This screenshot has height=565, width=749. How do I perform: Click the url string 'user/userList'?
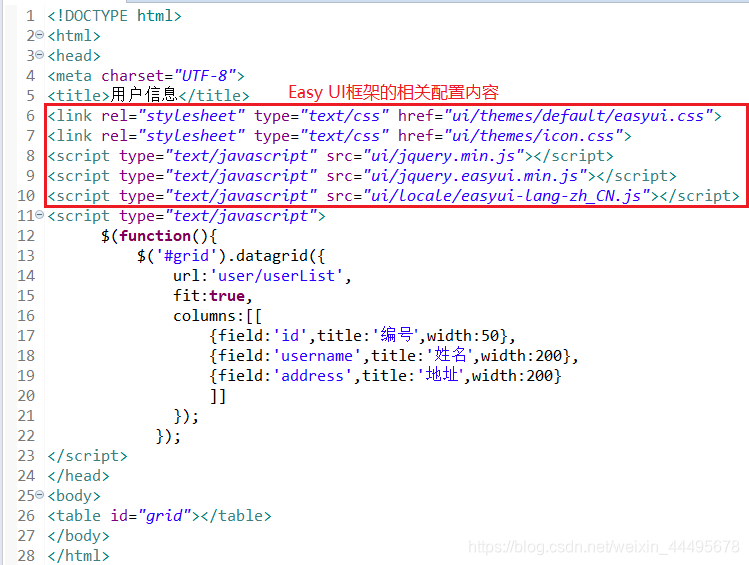[x=276, y=276]
